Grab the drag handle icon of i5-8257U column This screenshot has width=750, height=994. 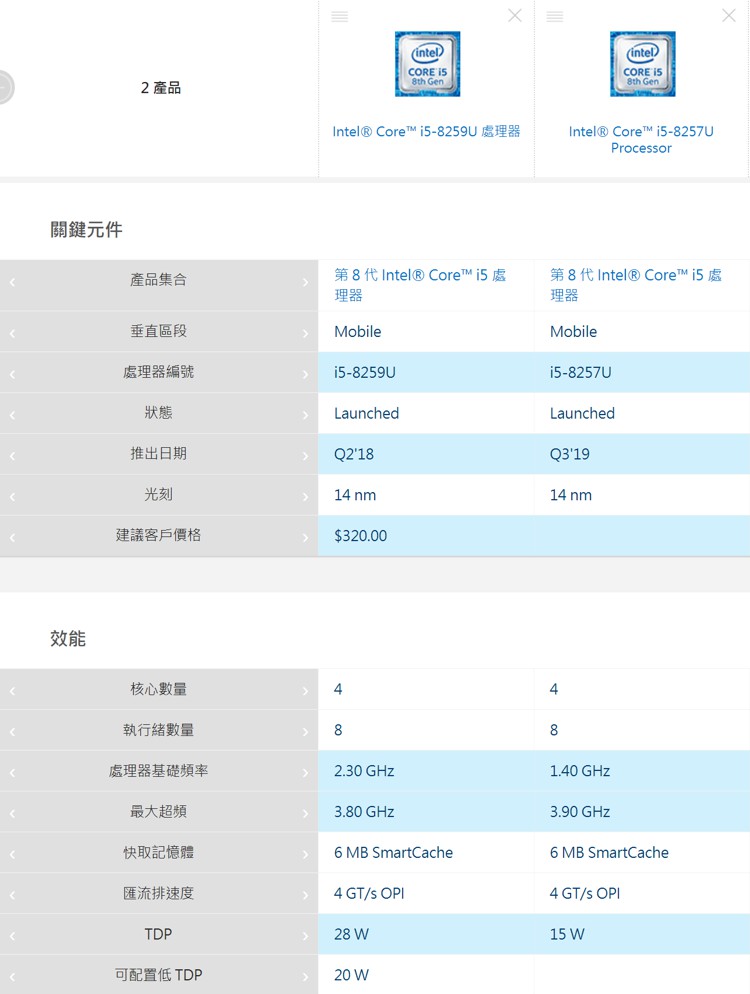(x=555, y=16)
